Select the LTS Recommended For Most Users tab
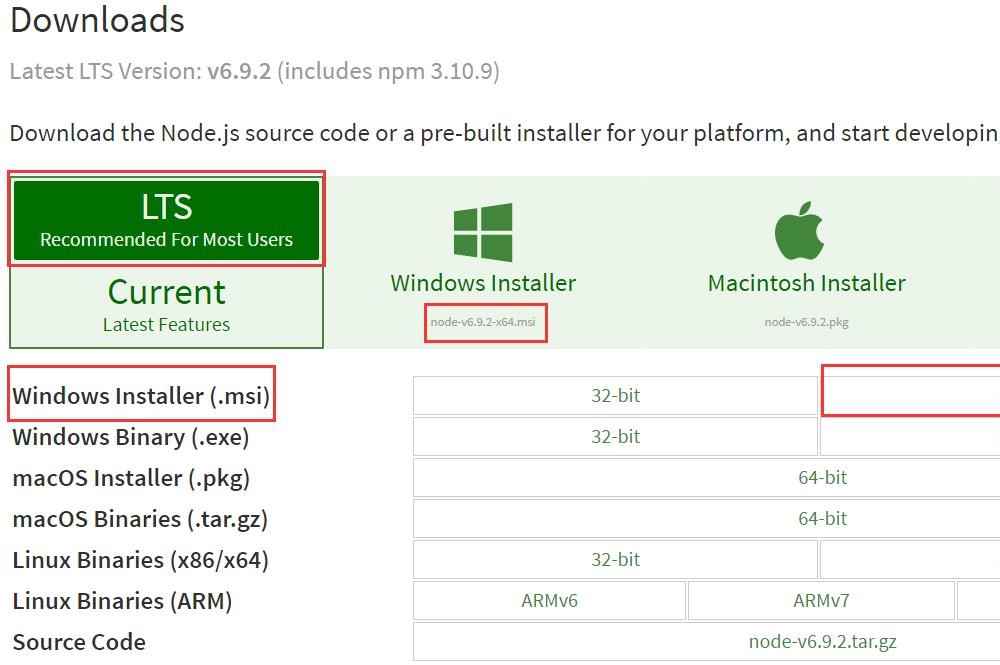Image resolution: width=1000 pixels, height=665 pixels. coord(166,220)
